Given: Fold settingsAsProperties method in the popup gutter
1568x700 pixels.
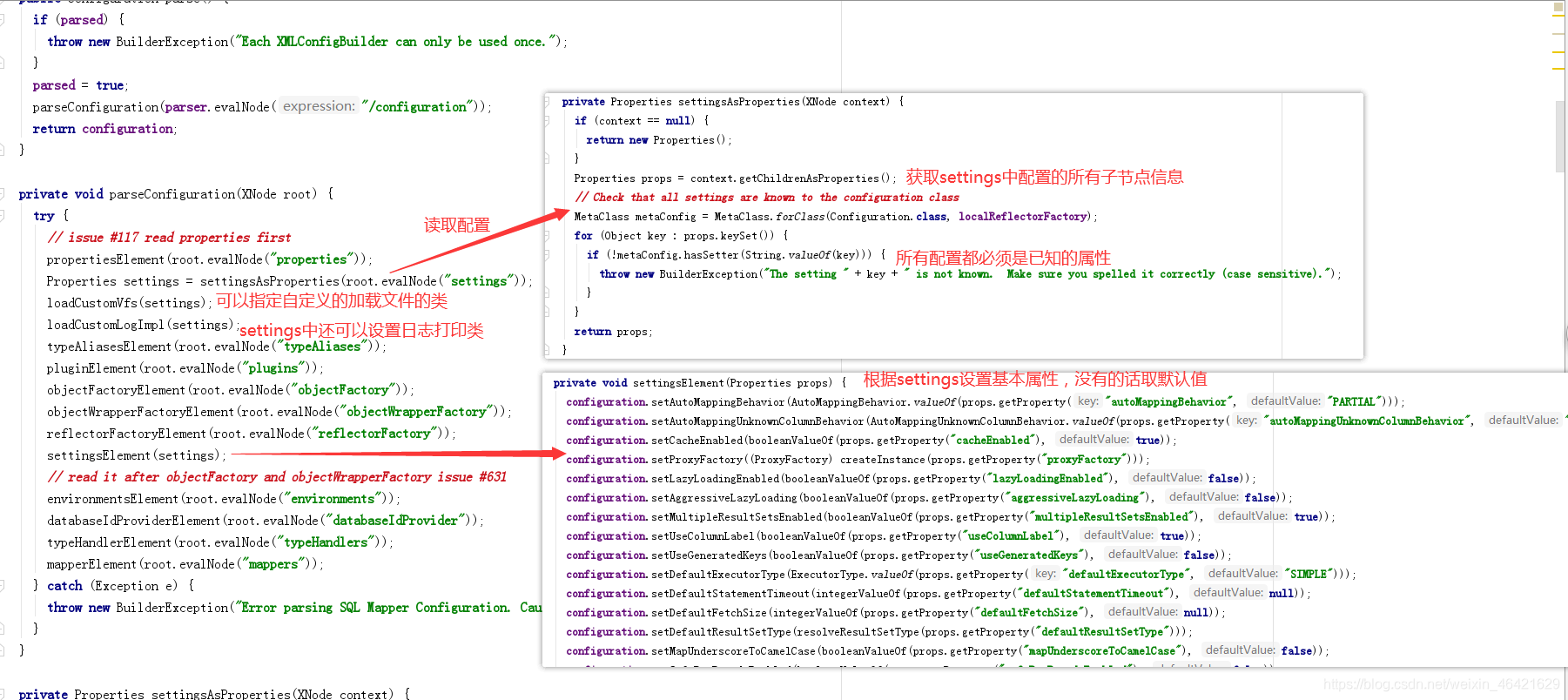Looking at the screenshot, I should point(547,102).
